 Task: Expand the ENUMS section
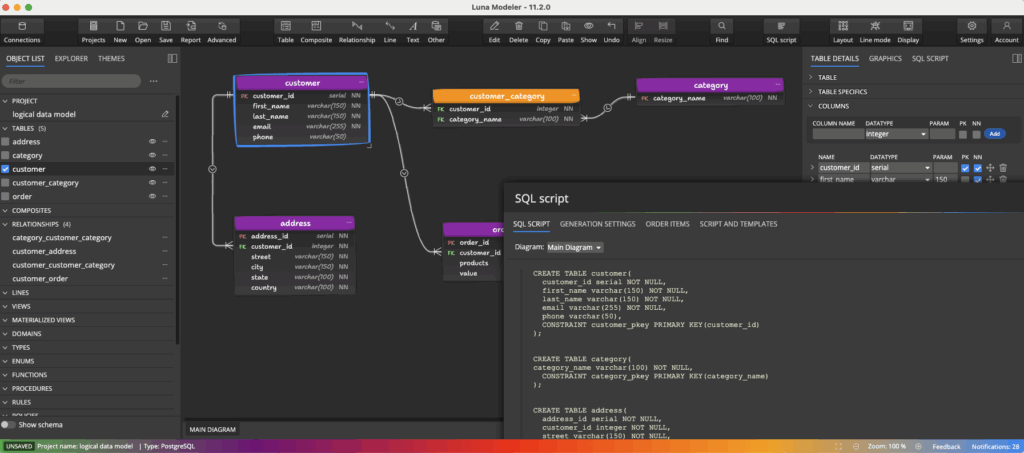coord(5,361)
